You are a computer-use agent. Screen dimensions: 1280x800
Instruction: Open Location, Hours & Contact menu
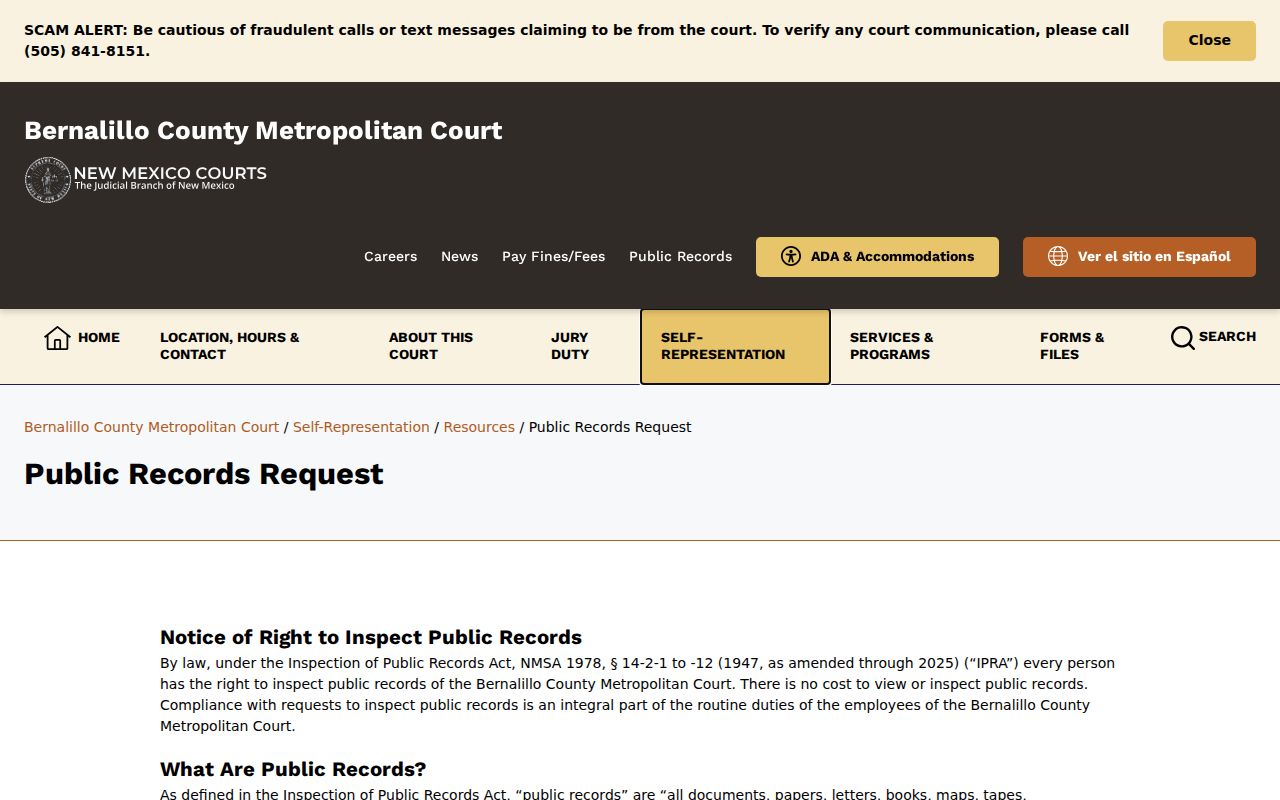[230, 346]
